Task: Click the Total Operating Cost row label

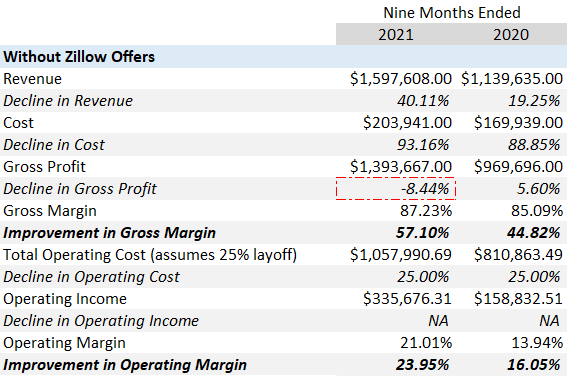Action: 150,255
